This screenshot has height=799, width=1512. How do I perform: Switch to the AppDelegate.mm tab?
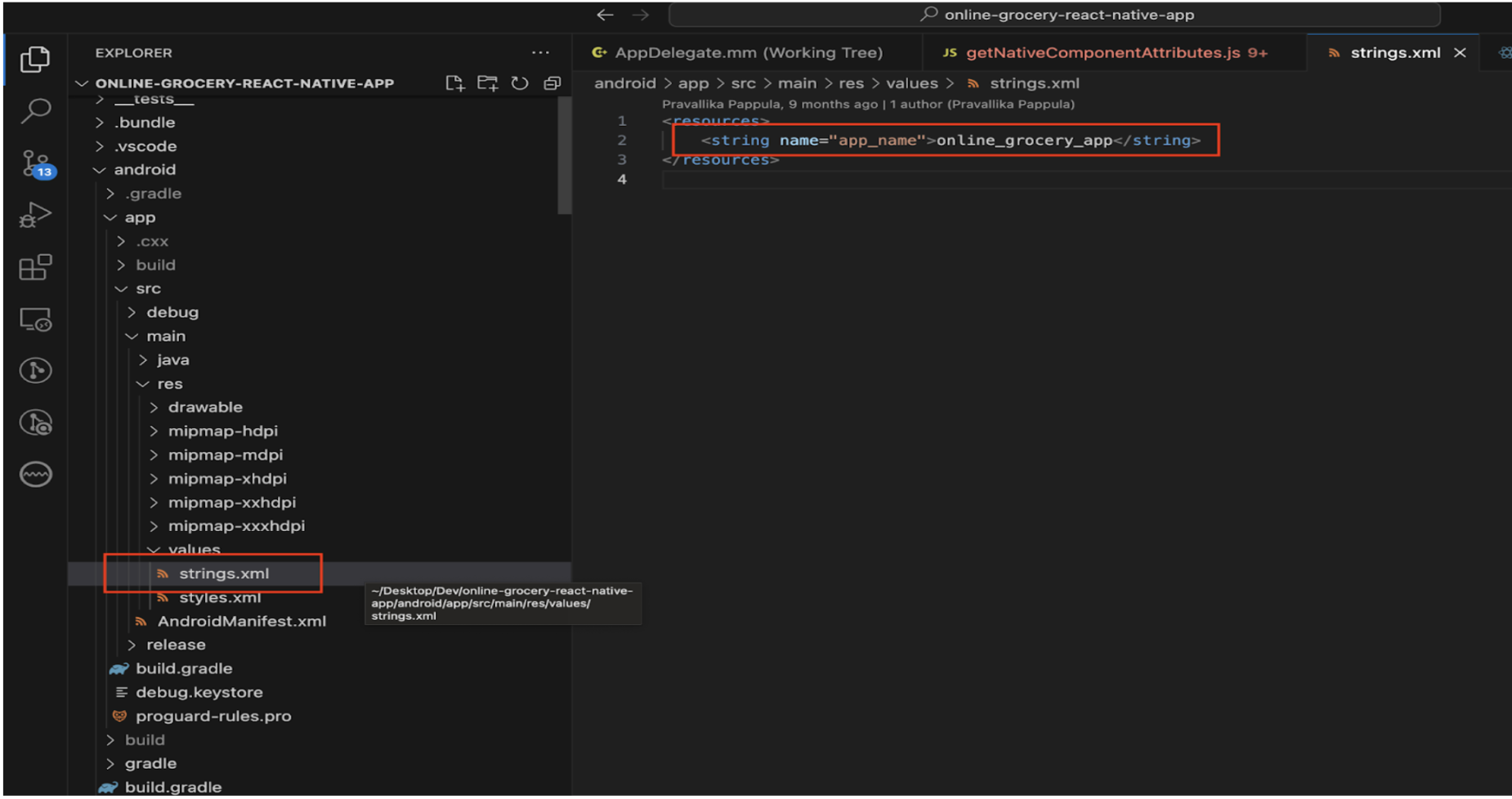click(737, 52)
